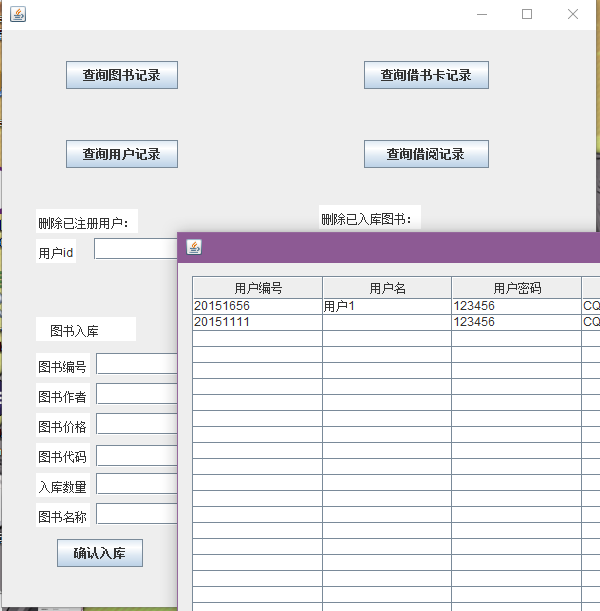The width and height of the screenshot is (600, 611).
Task: Click the 图书作者 label
Action: coord(63,397)
